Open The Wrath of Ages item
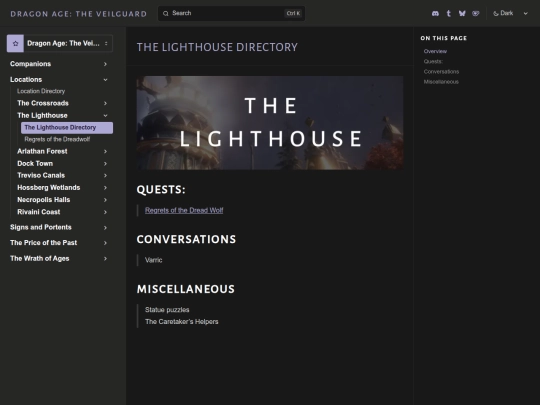540x405 pixels. point(40,259)
